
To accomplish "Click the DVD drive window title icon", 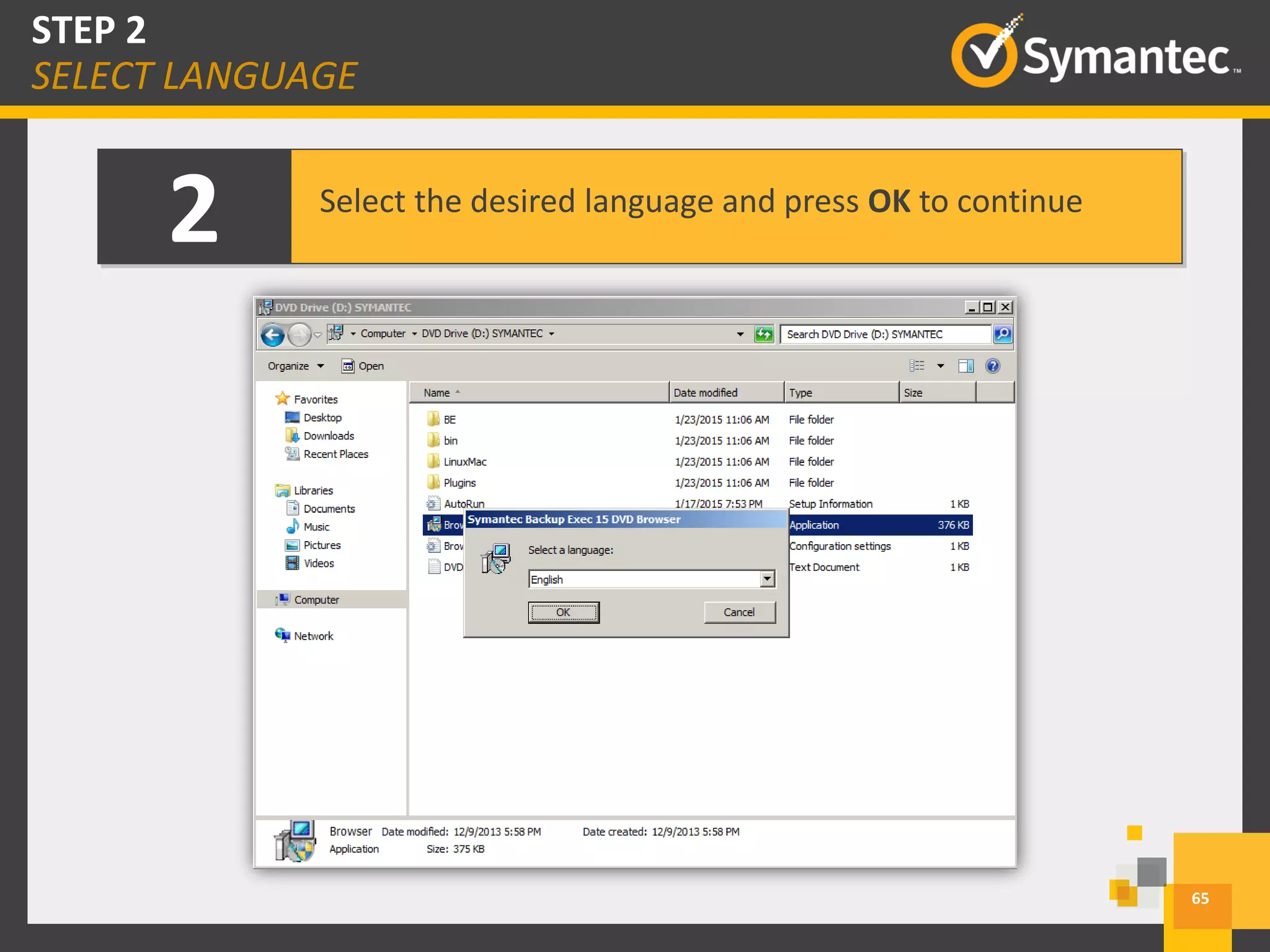I will [265, 307].
